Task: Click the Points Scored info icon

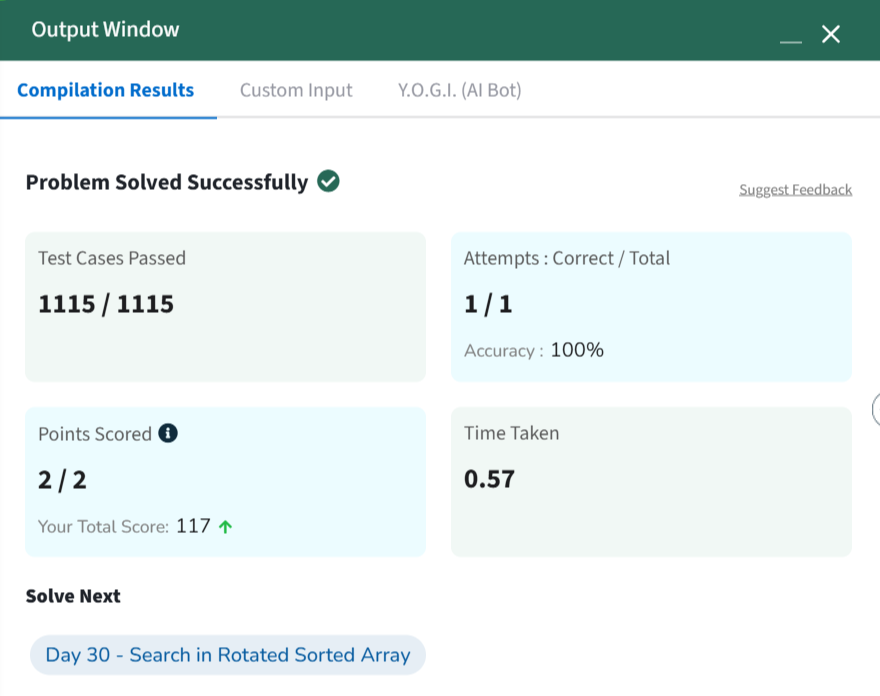Action: pyautogui.click(x=168, y=433)
